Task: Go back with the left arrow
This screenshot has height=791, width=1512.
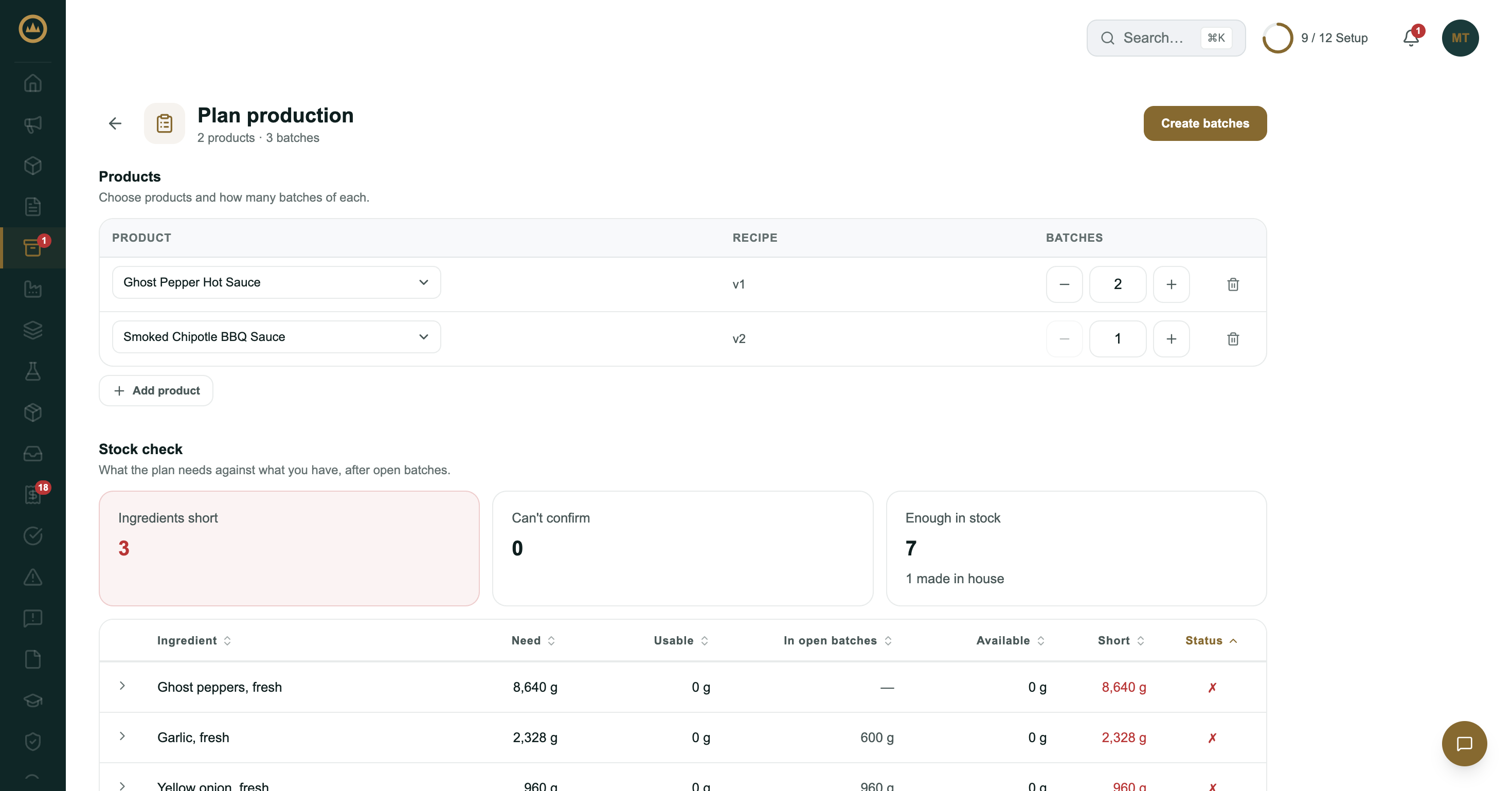Action: [115, 123]
